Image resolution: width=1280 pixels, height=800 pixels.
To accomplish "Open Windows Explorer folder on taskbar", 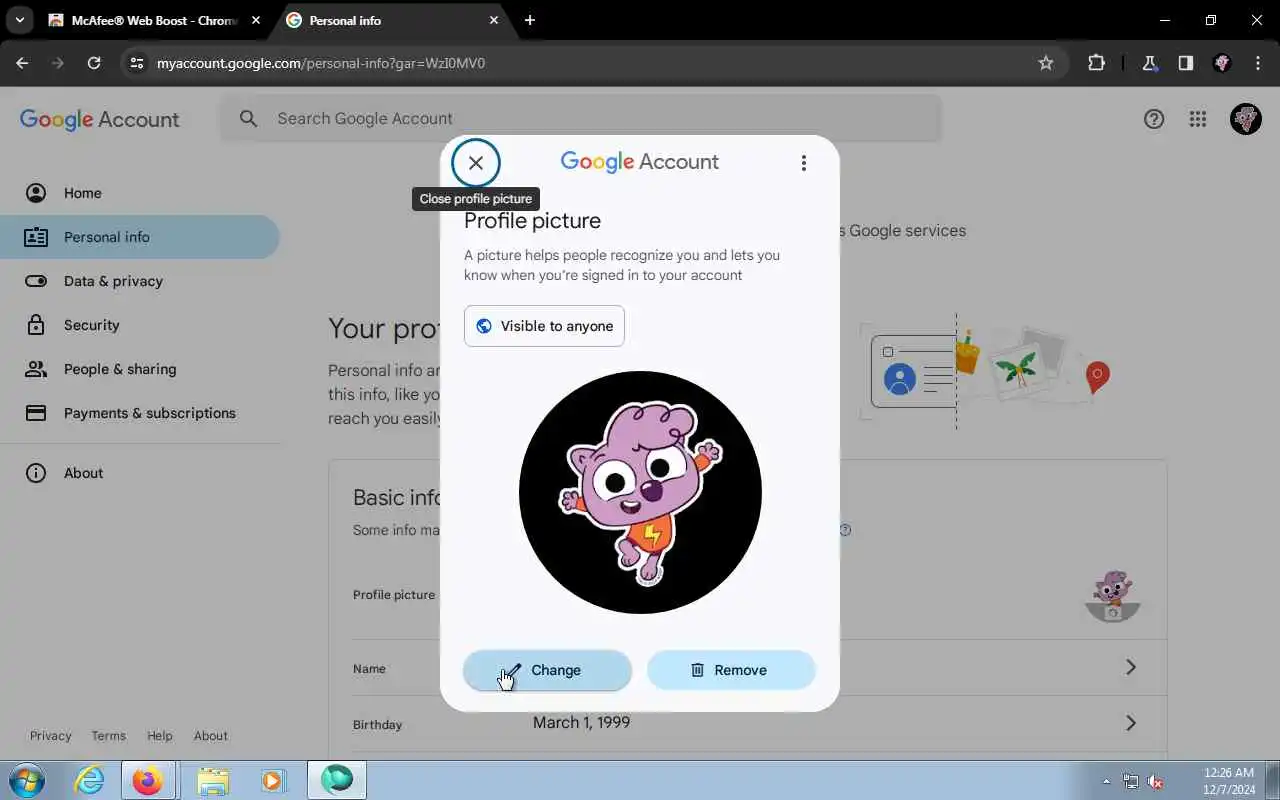I will pyautogui.click(x=213, y=780).
